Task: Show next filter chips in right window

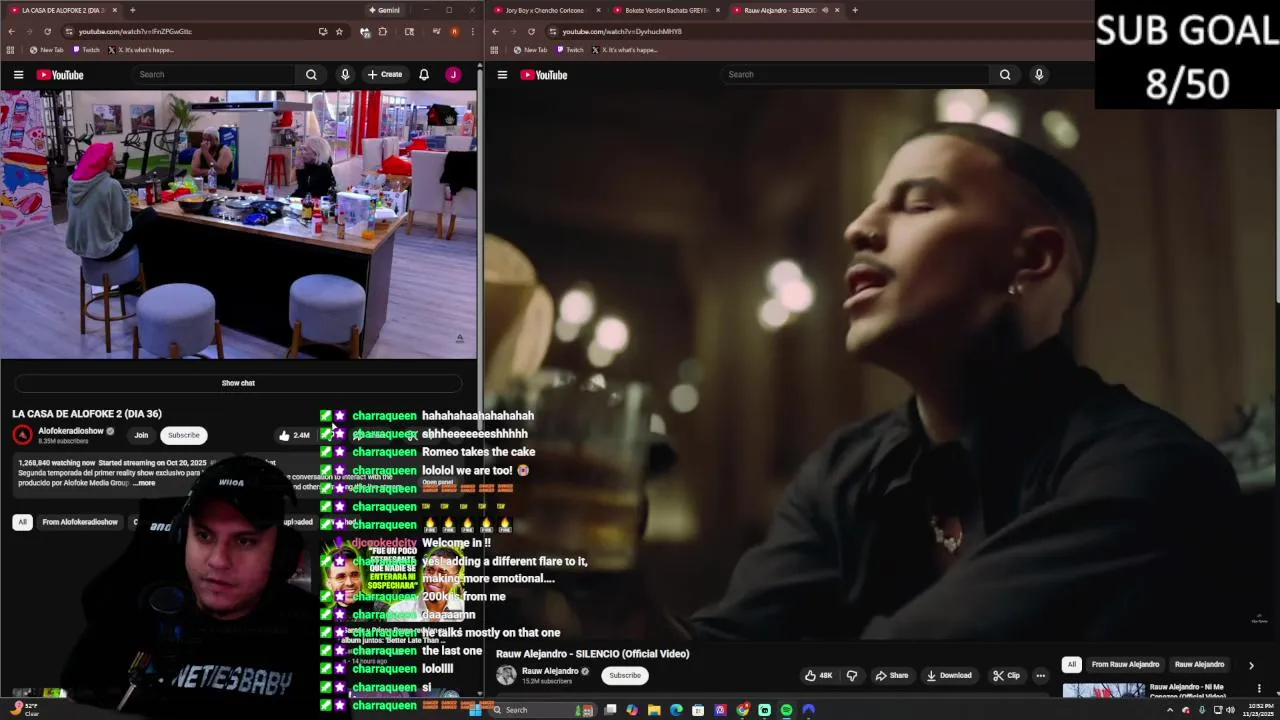Action: click(x=1251, y=665)
